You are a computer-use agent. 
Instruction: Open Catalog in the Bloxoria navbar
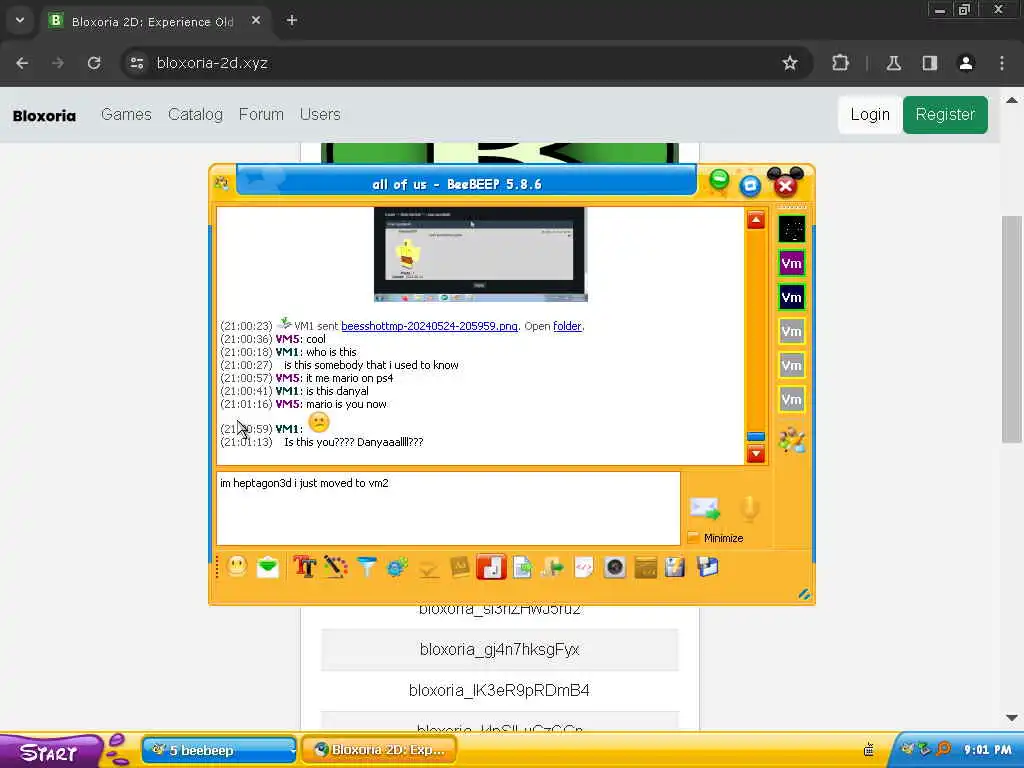point(195,114)
